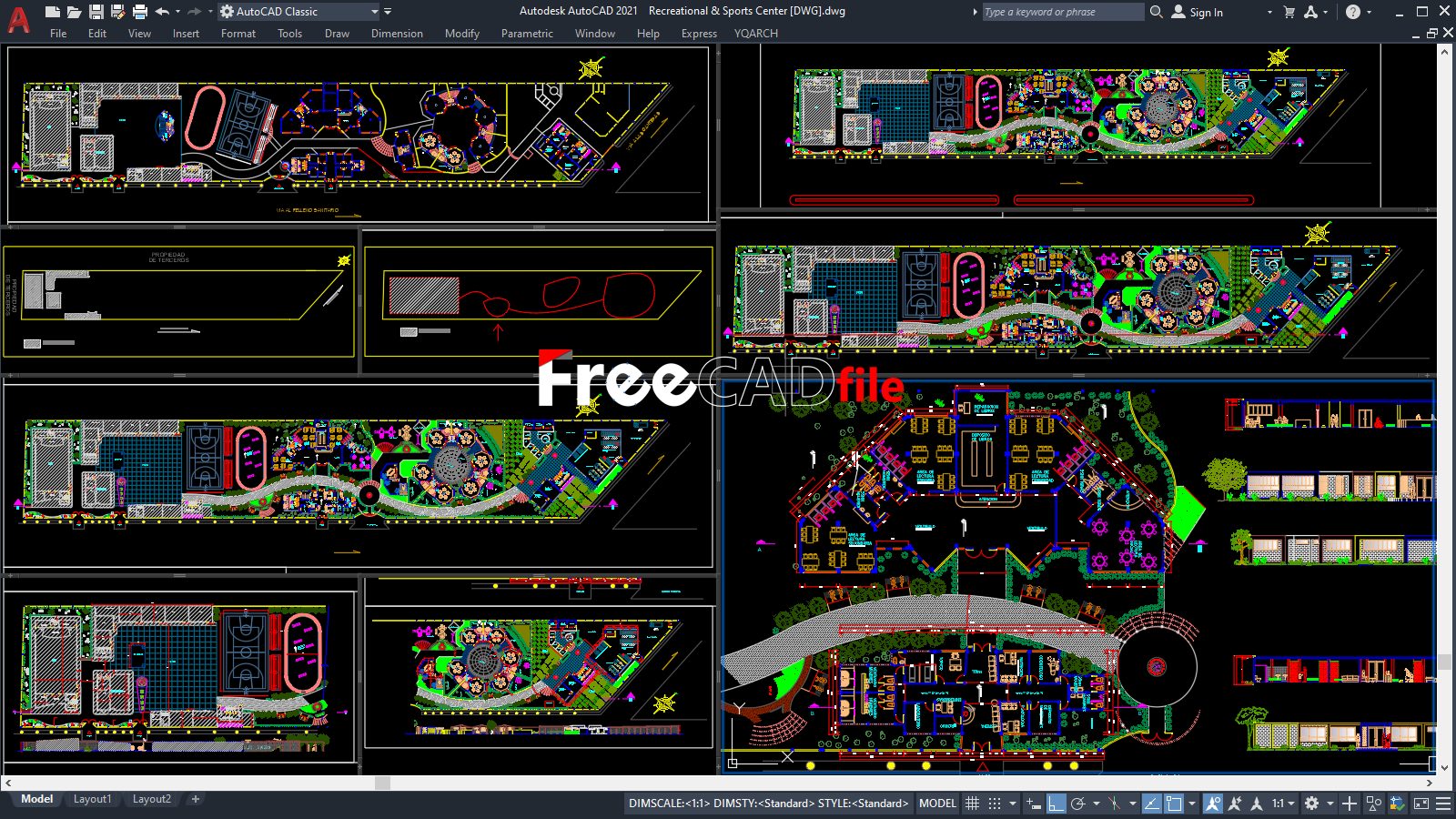Click the MODEL button in the status bar
1456x819 pixels.
point(936,804)
